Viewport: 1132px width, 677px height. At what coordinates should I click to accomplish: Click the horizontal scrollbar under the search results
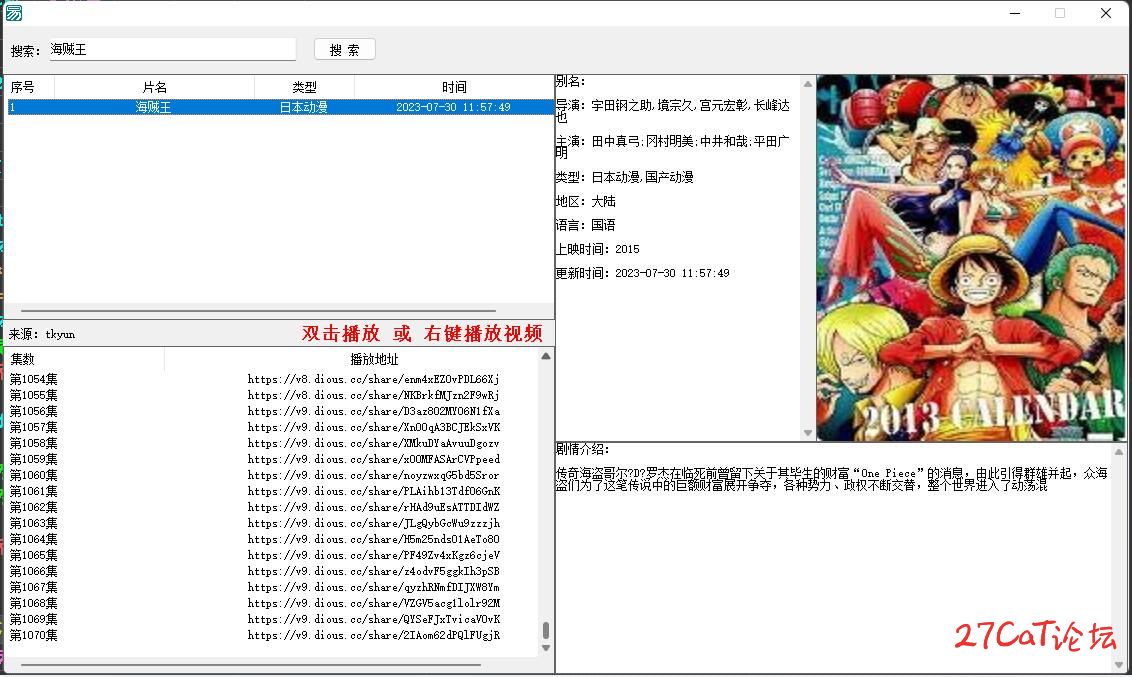(258, 311)
